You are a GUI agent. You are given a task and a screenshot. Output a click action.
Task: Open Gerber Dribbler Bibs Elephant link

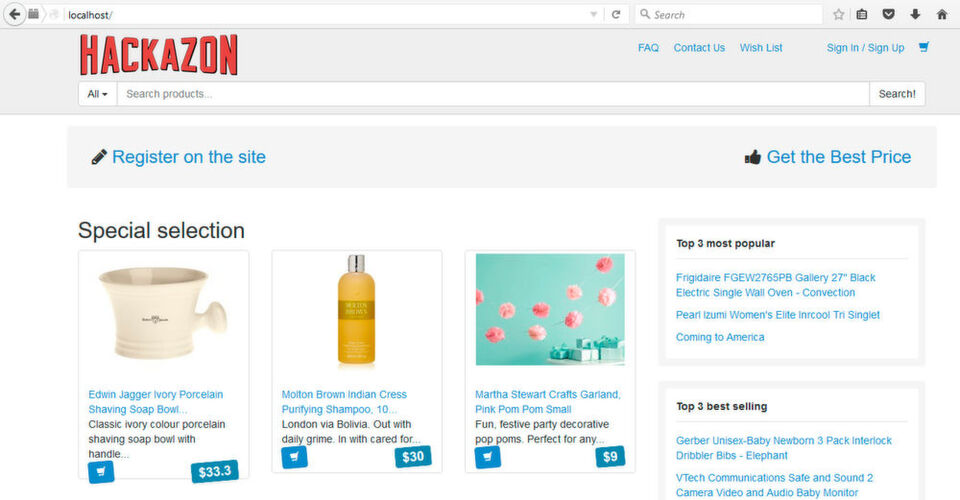tap(784, 448)
